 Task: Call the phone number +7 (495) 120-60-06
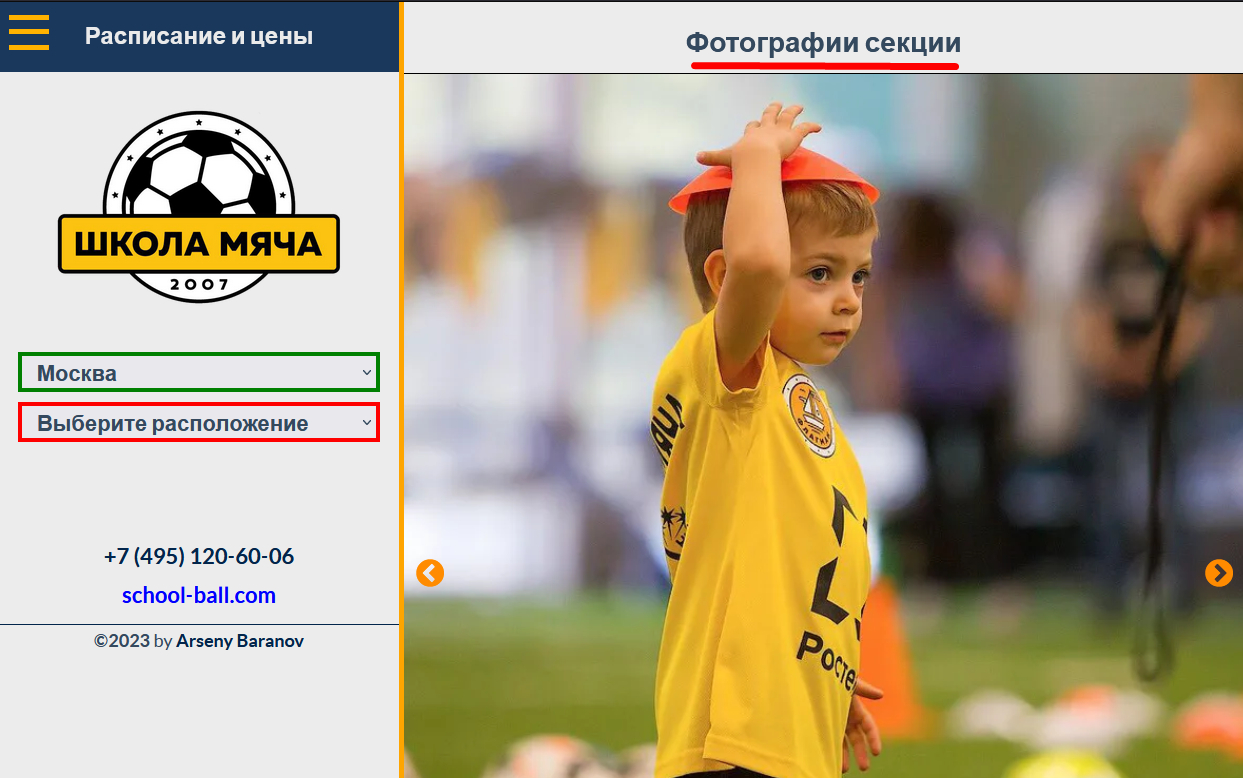click(x=199, y=556)
